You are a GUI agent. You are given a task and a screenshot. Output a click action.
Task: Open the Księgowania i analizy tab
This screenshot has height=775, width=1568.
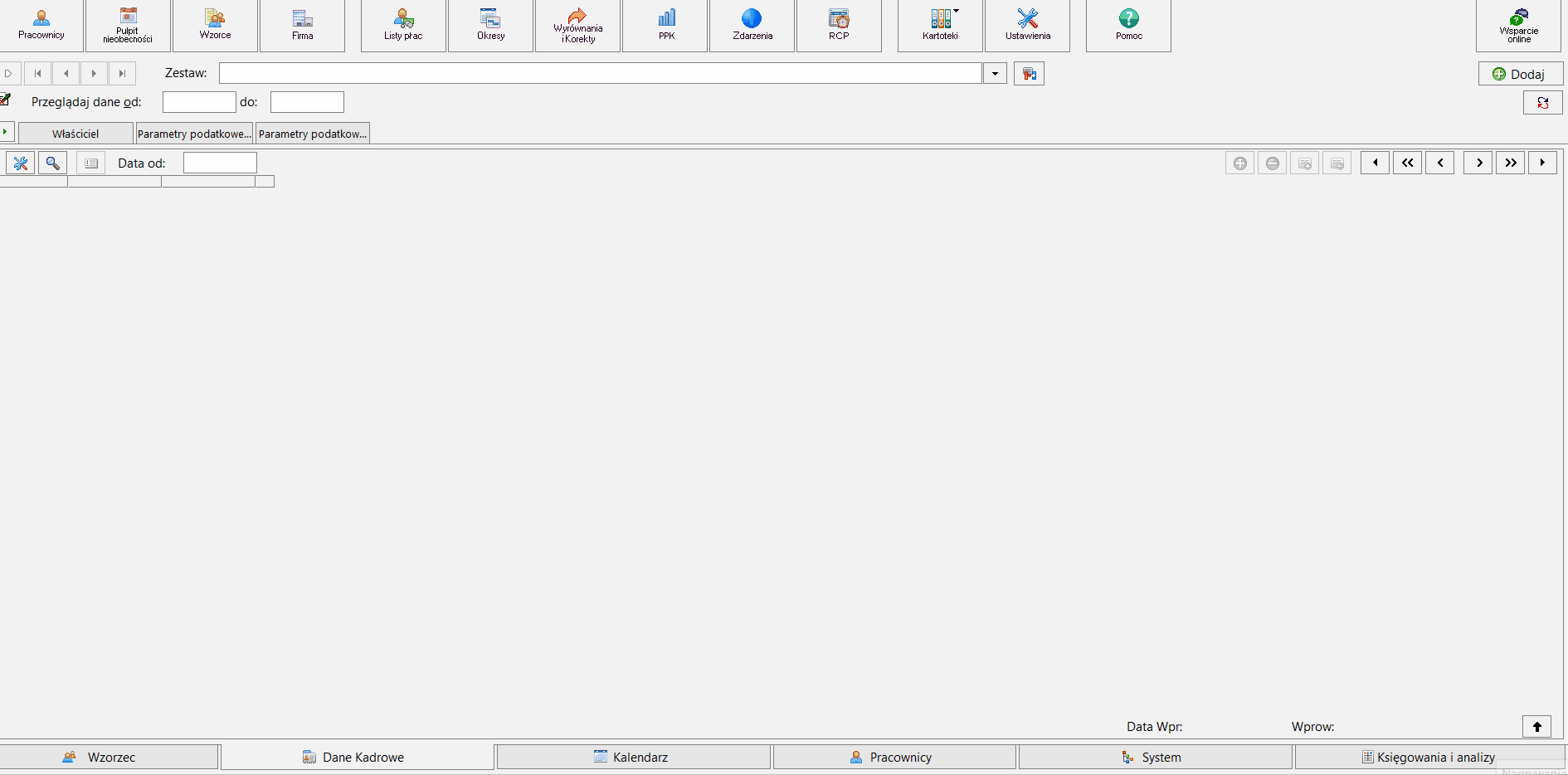1430,757
